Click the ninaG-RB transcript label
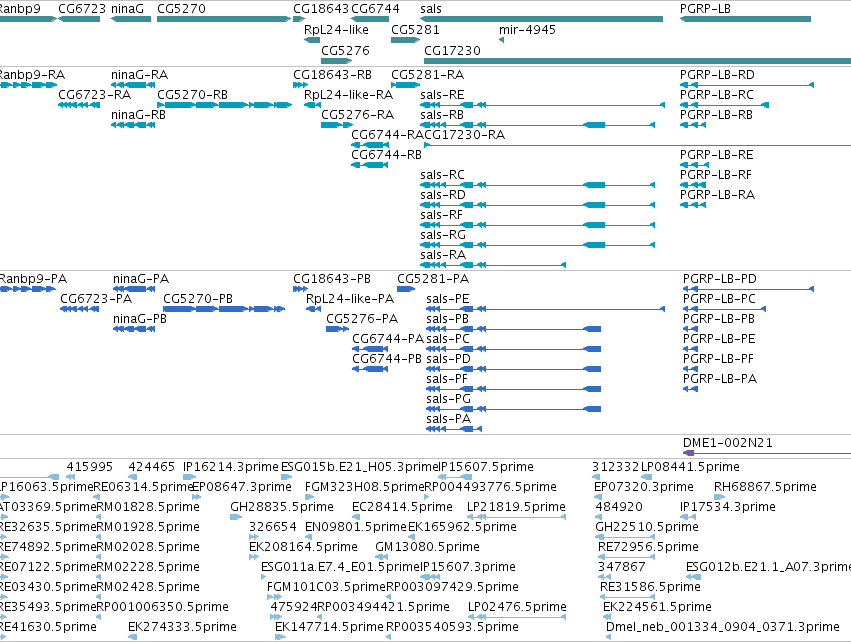This screenshot has height=642, width=851. pos(138,115)
